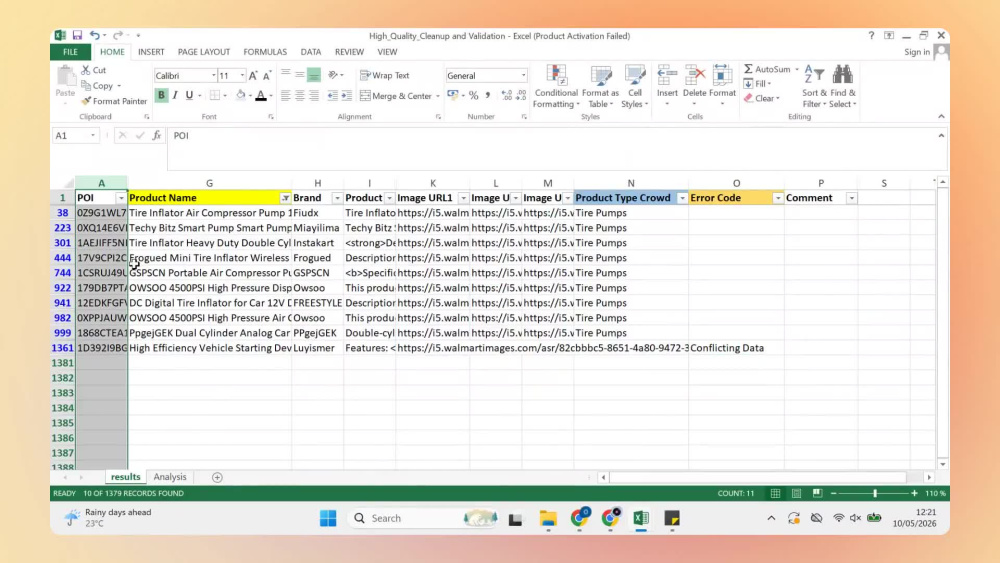The height and width of the screenshot is (563, 1000).
Task: Click the Insert Function fx icon
Action: [157, 136]
